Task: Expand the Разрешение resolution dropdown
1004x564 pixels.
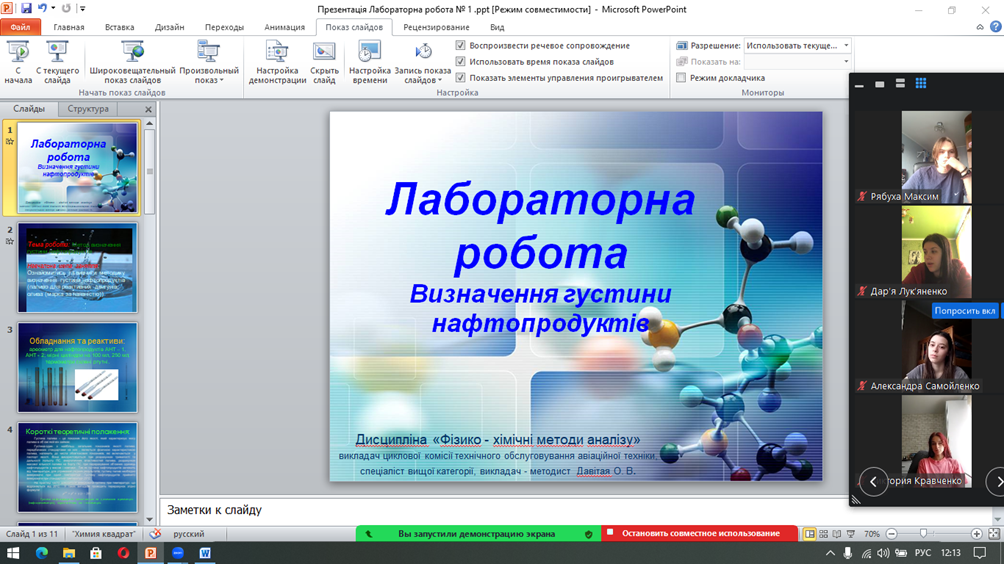Action: click(846, 46)
